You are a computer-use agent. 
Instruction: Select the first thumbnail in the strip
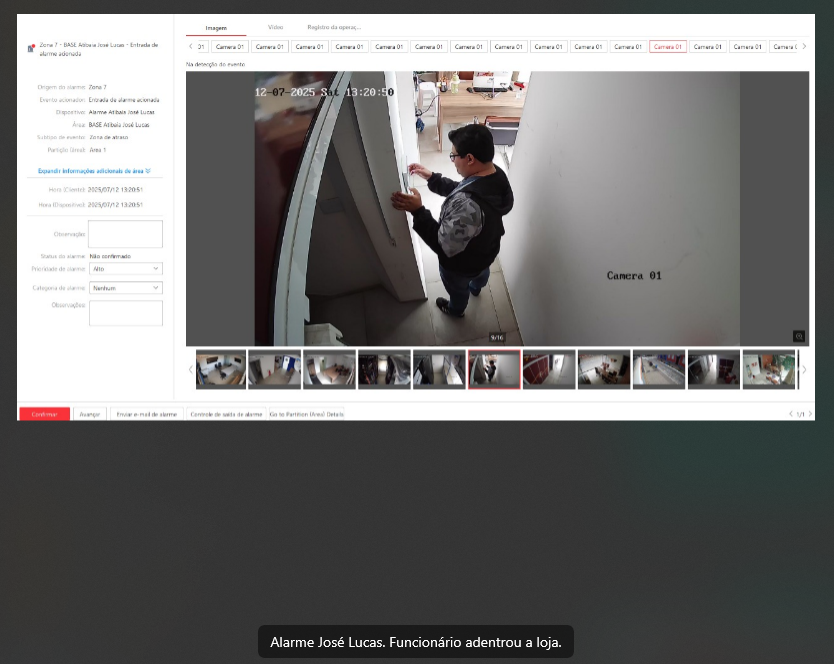click(x=220, y=369)
